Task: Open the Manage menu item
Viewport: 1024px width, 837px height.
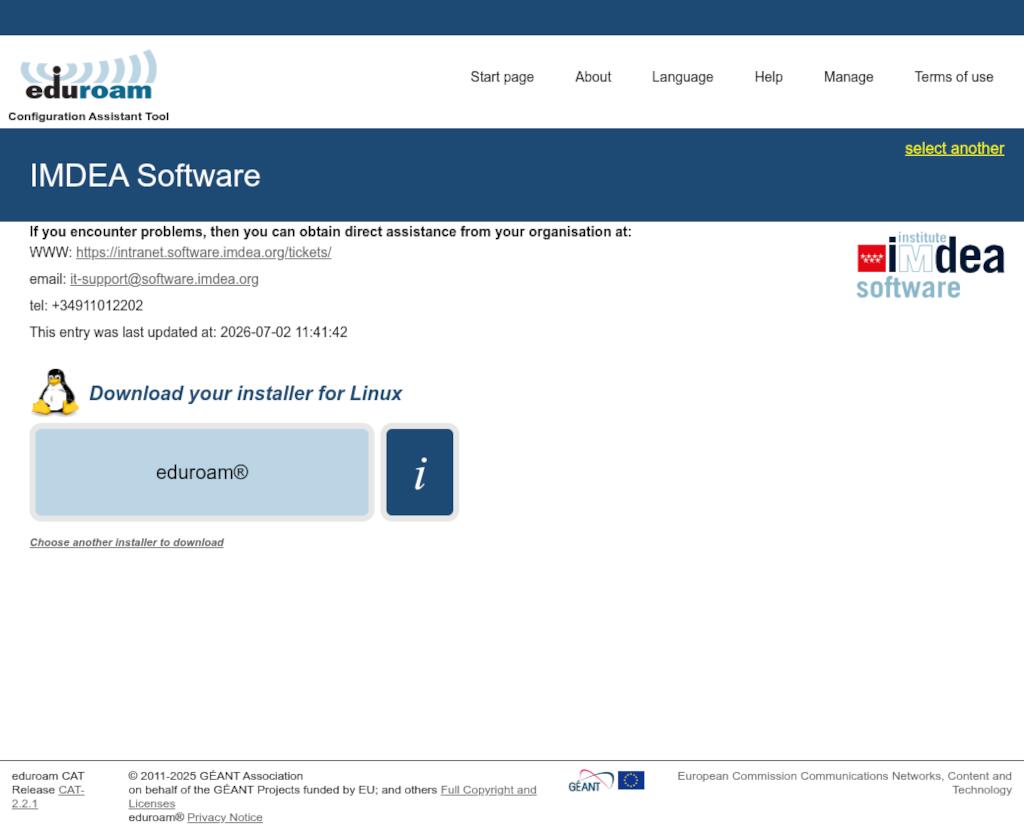Action: 848,77
